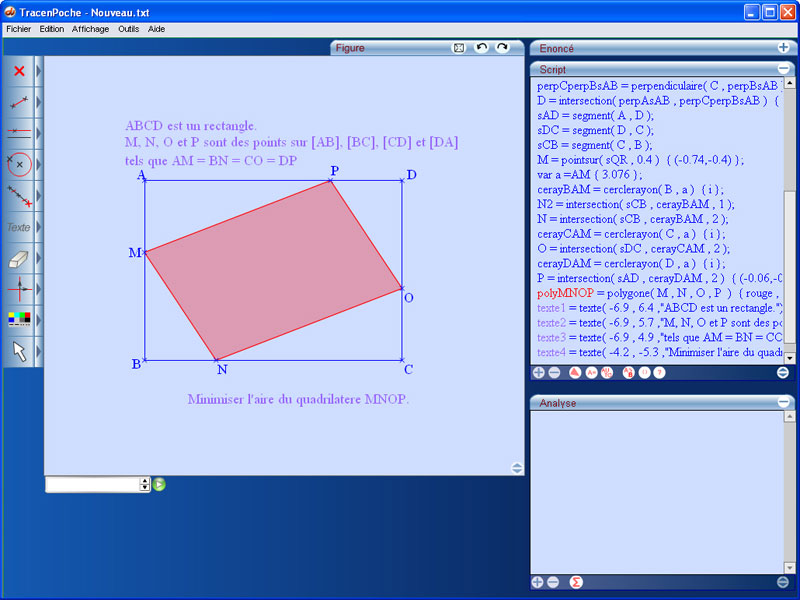Click the Figure view scrollbar arrow
800x600 pixels.
(x=517, y=467)
